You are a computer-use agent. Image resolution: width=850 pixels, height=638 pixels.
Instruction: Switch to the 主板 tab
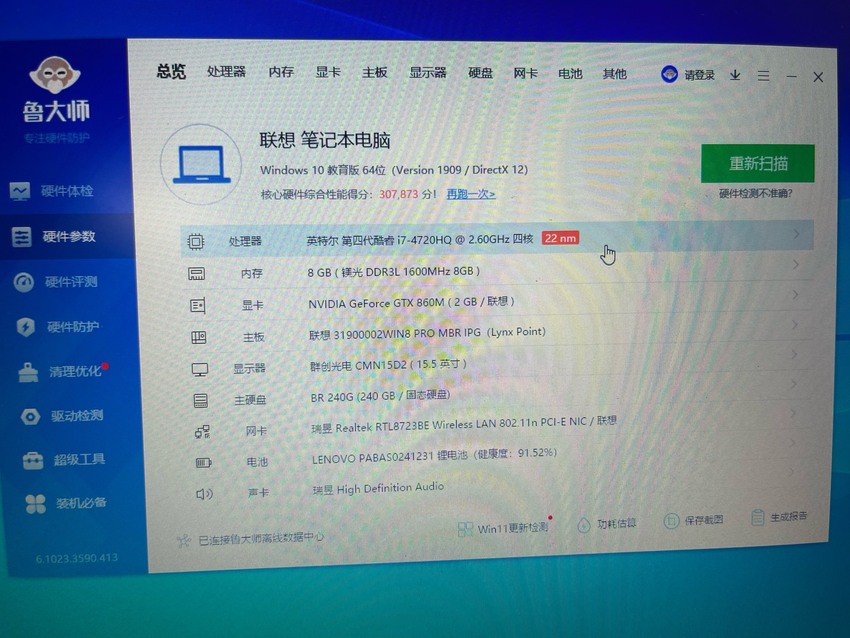(375, 72)
